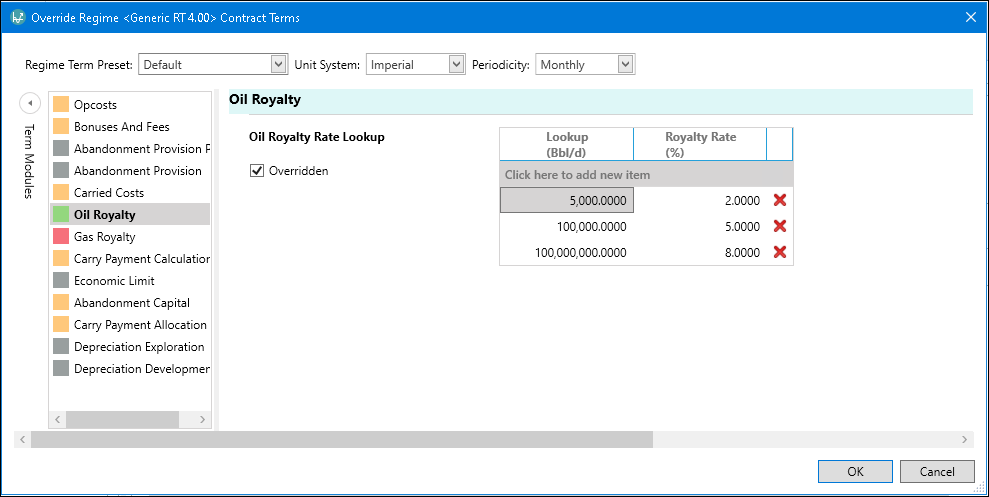Delete the 5,000 Bbl/d lookup row
This screenshot has width=989, height=497.
tap(780, 200)
